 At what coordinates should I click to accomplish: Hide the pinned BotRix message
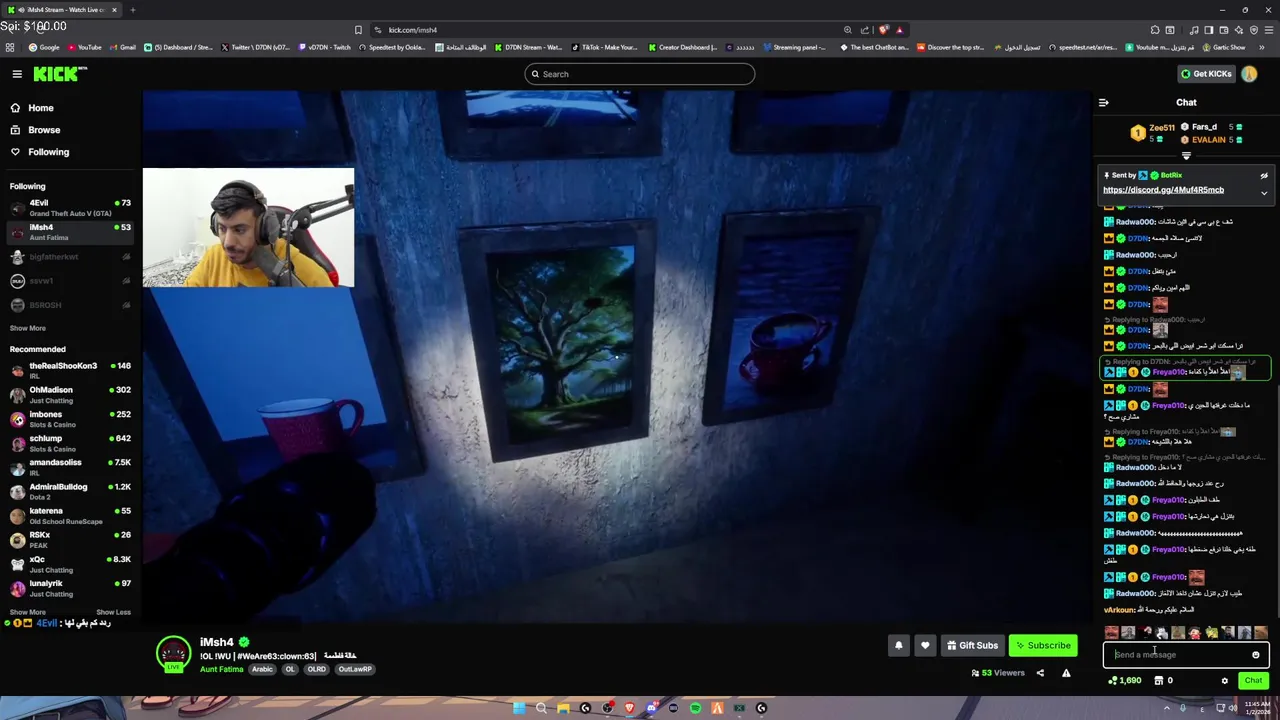tap(1264, 175)
